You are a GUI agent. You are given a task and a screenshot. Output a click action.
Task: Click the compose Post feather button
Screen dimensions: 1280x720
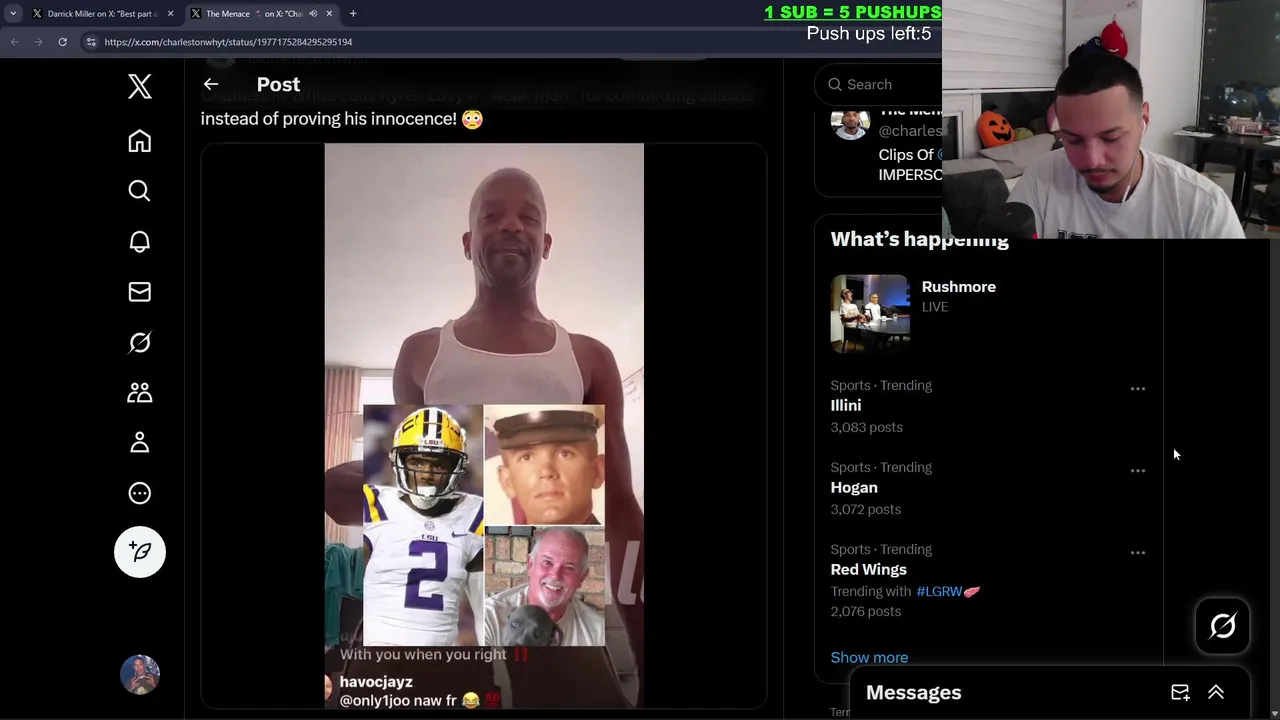pos(140,552)
